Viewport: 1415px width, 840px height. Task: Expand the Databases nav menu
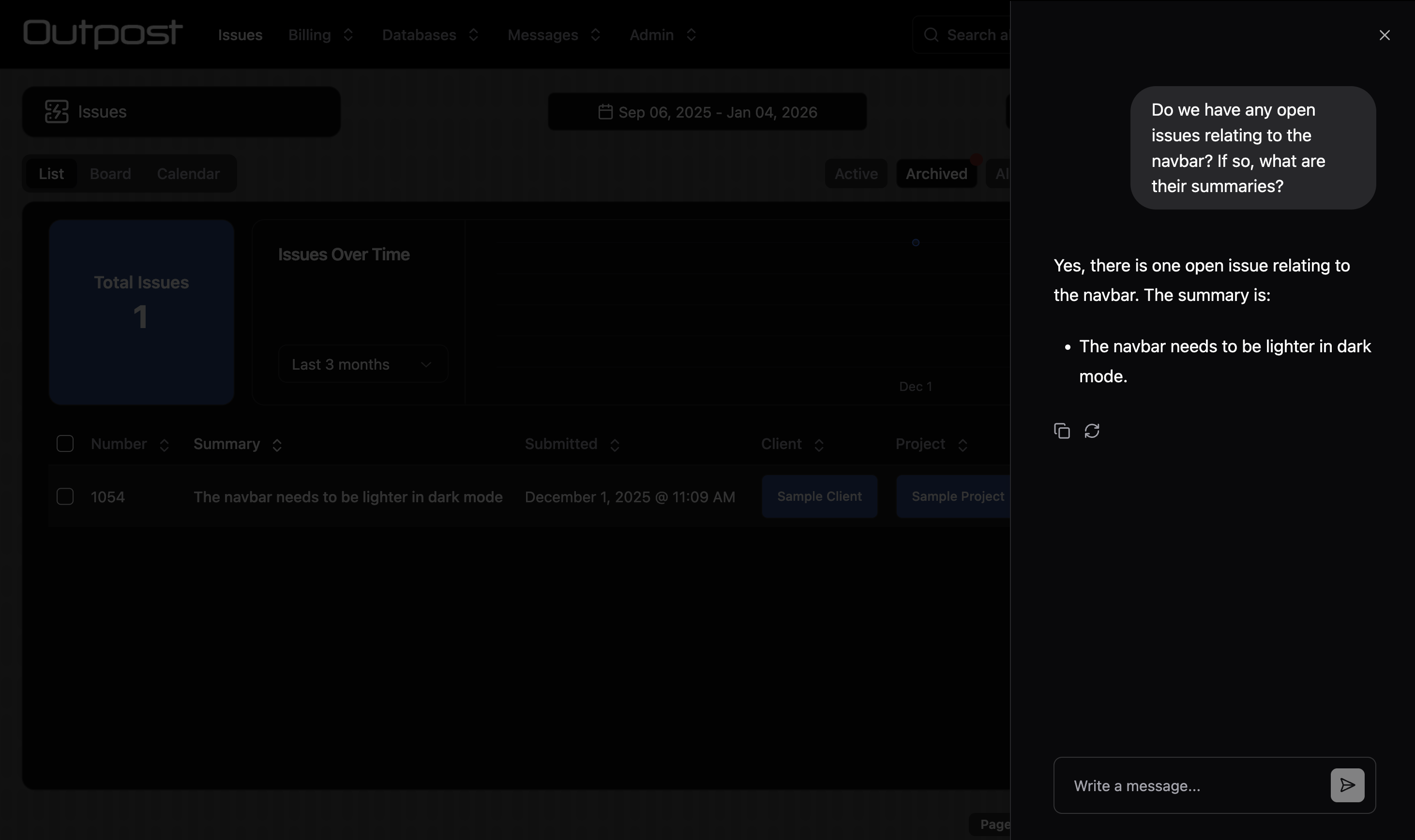(x=430, y=35)
